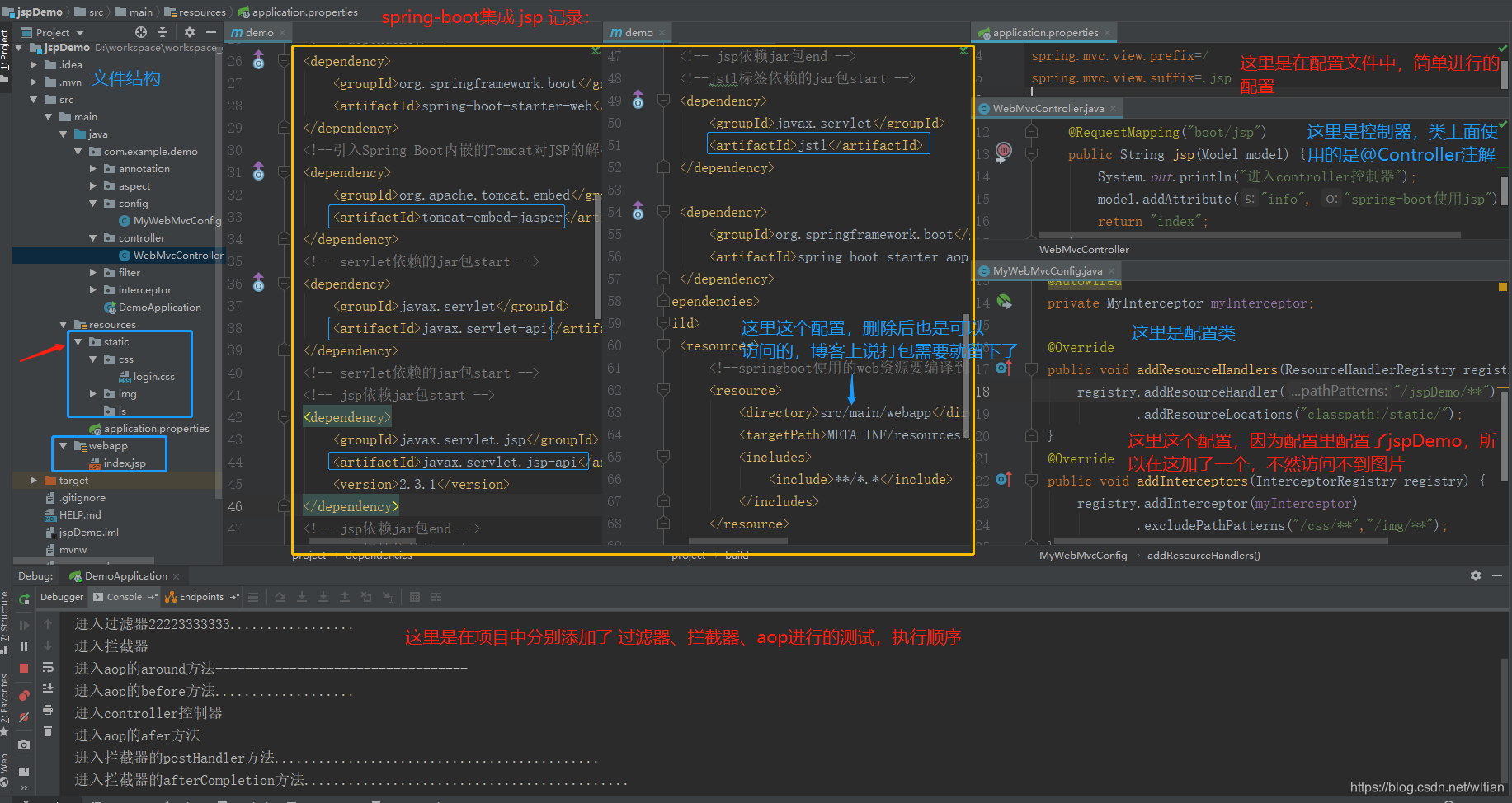Toggle soft-wrap in the console
This screenshot has width=1512, height=803.
[48, 667]
